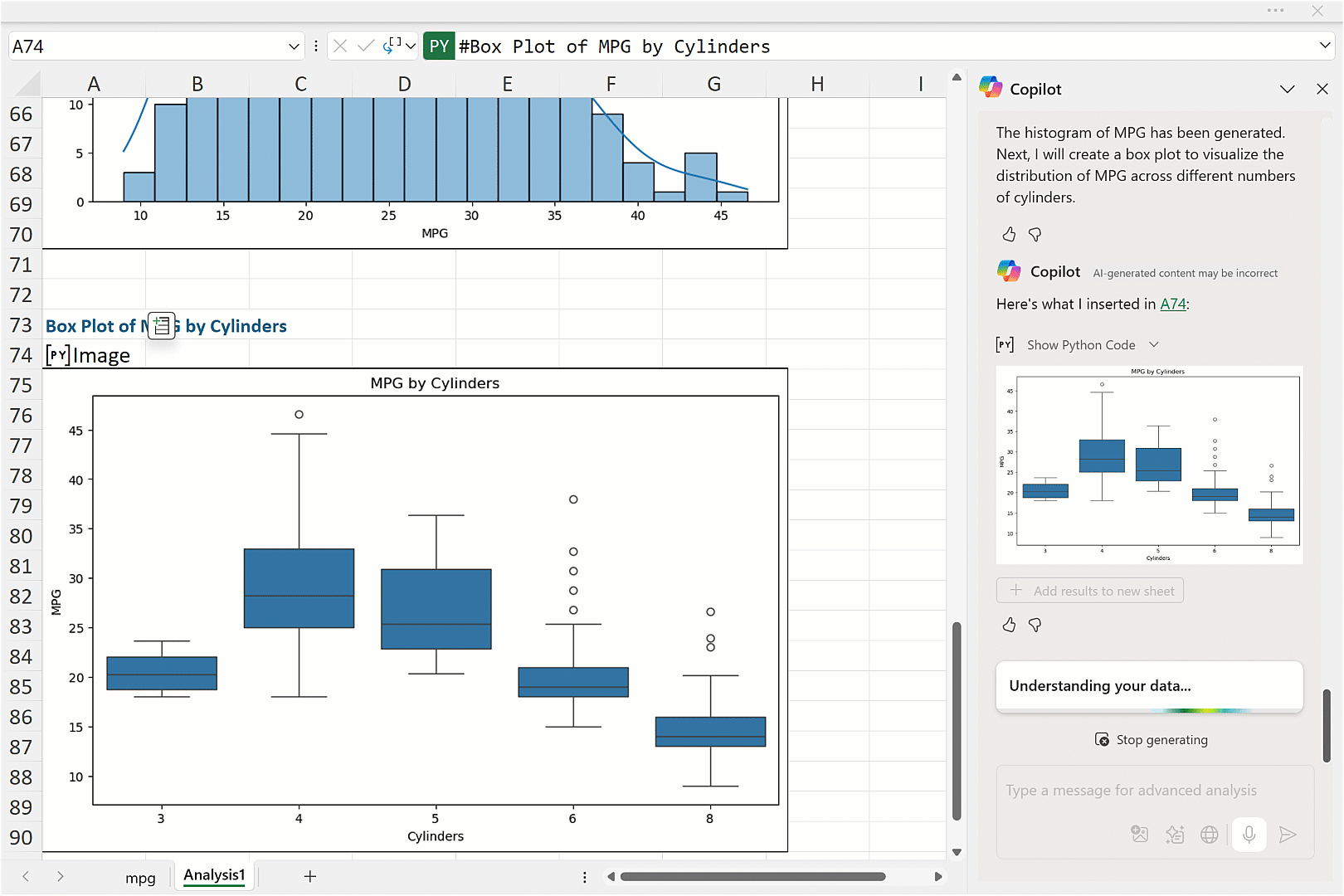The image size is (1344, 896).
Task: Click the add new sheet plus icon
Action: coord(310,876)
